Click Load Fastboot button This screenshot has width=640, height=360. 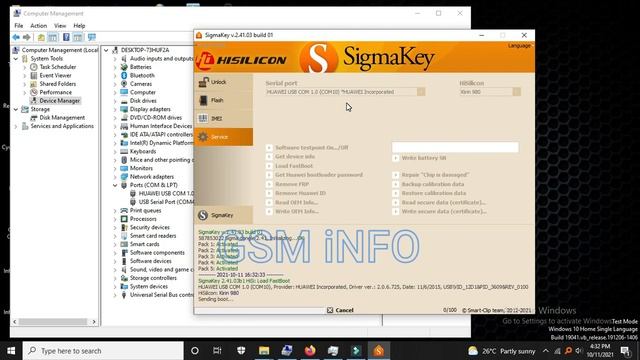(290, 166)
